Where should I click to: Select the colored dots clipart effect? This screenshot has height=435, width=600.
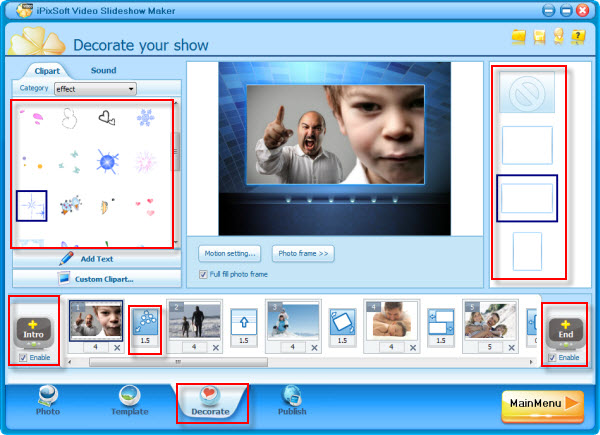pyautogui.click(x=32, y=162)
